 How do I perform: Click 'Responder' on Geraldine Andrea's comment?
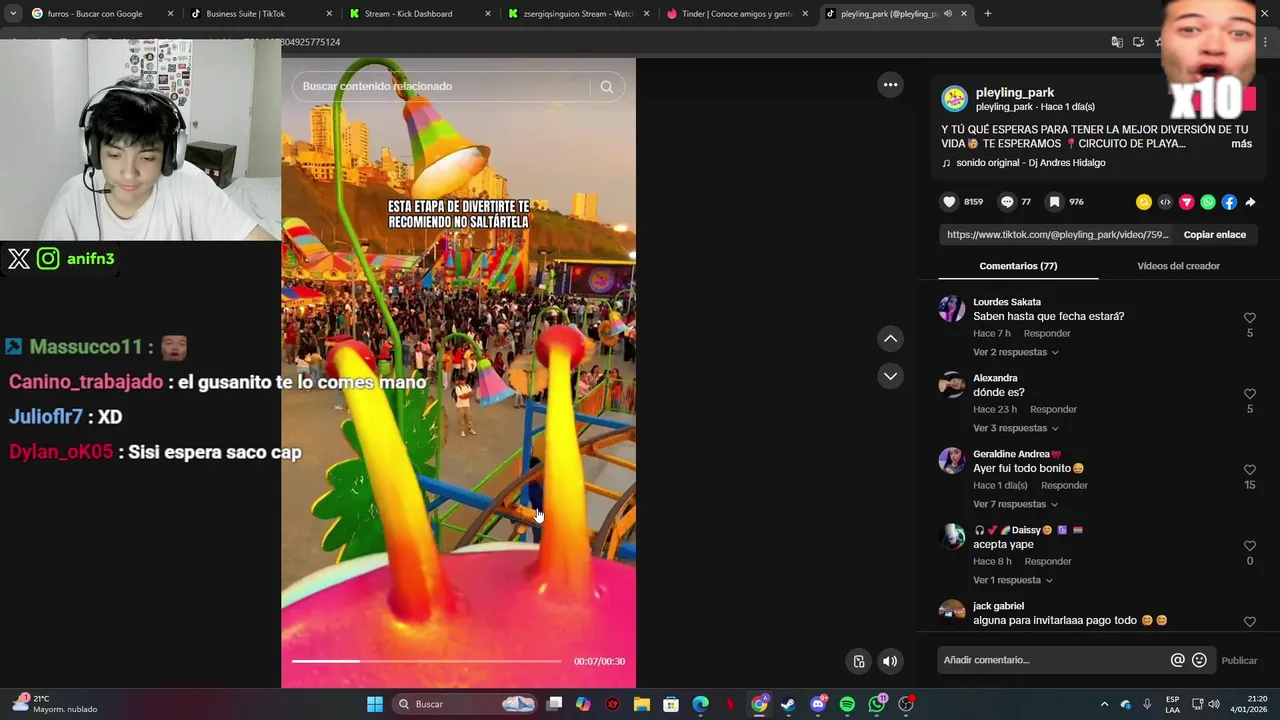pos(1064,485)
